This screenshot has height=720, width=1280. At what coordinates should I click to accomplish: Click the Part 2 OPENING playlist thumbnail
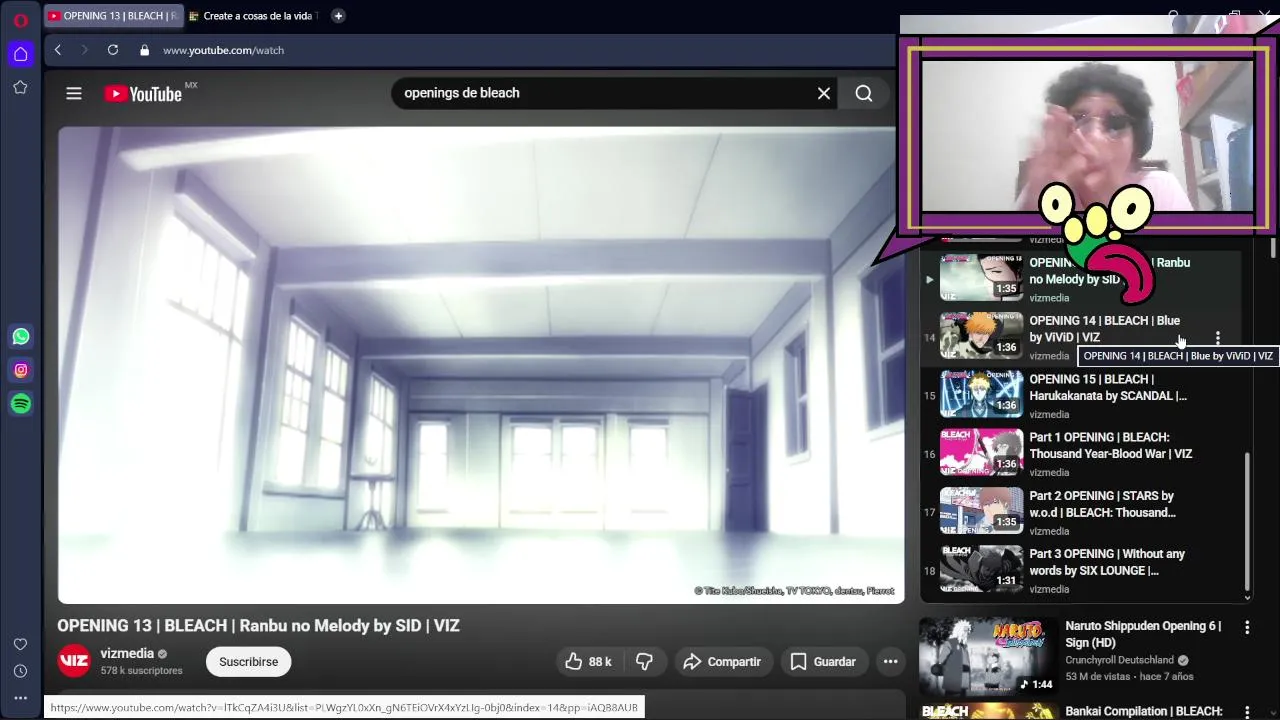[x=981, y=510]
